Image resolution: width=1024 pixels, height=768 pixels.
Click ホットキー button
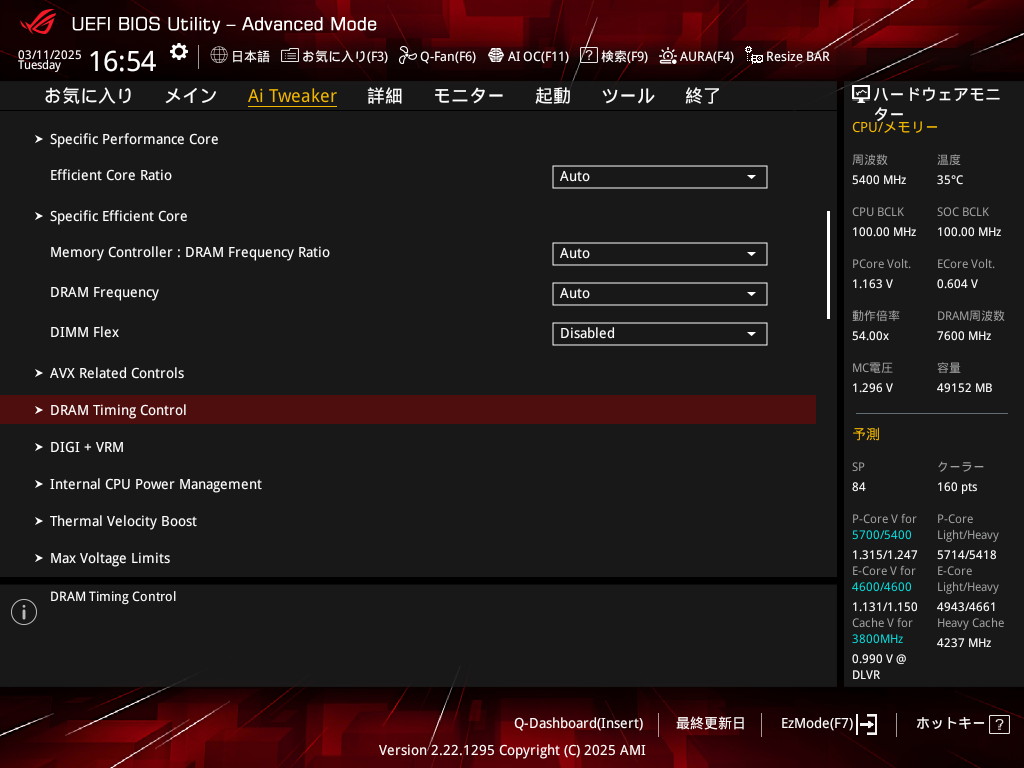pyautogui.click(x=963, y=724)
